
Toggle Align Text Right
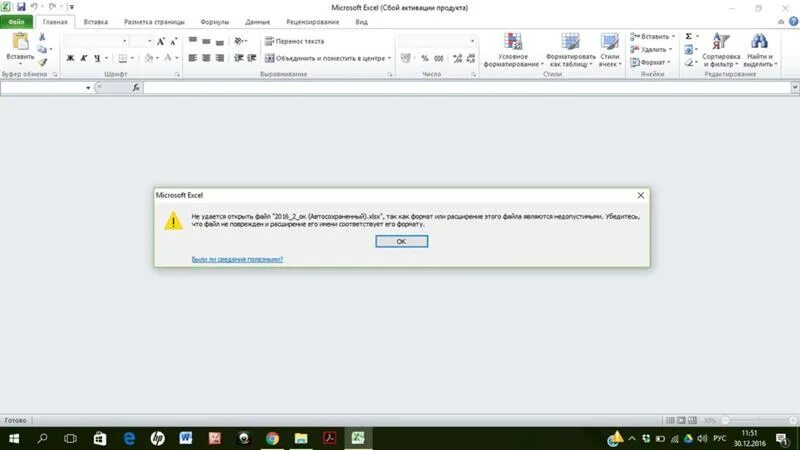pos(219,58)
